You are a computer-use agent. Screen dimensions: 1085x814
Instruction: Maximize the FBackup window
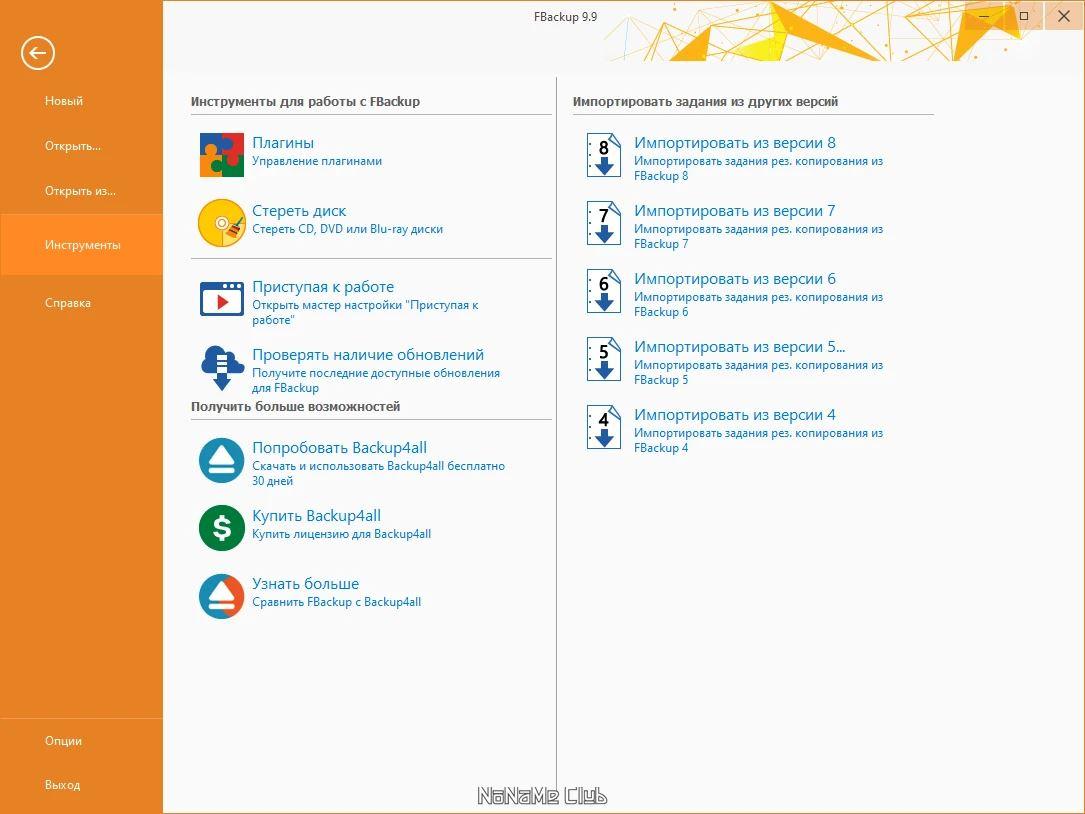tap(1024, 16)
